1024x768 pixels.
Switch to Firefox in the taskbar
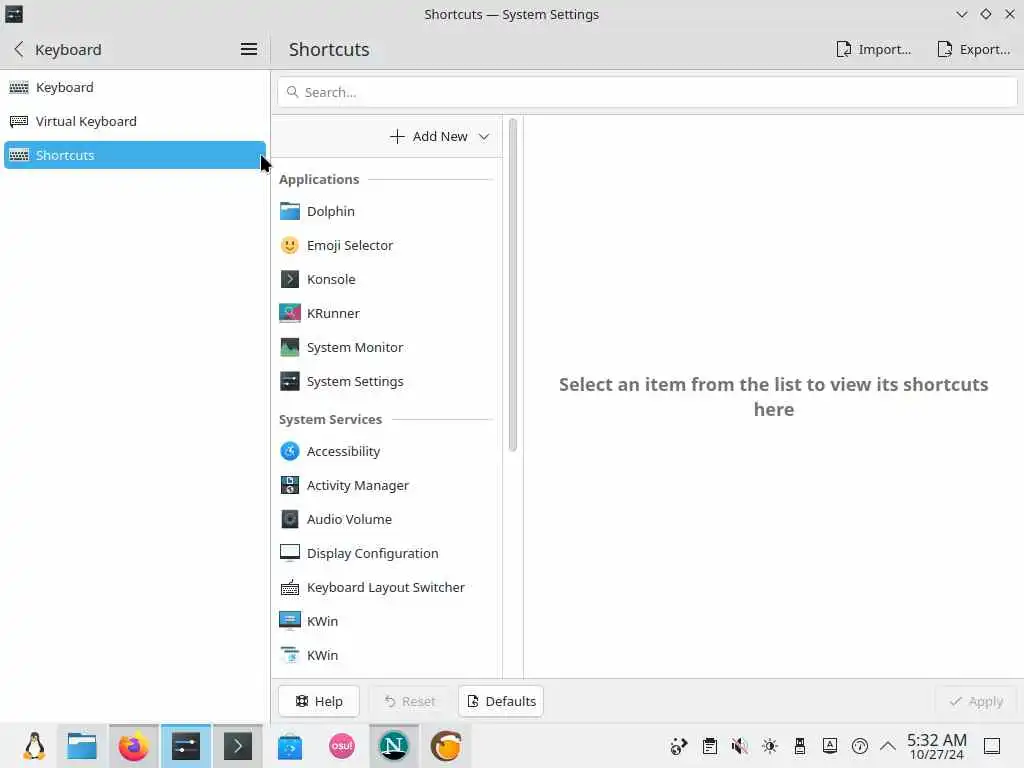point(133,746)
